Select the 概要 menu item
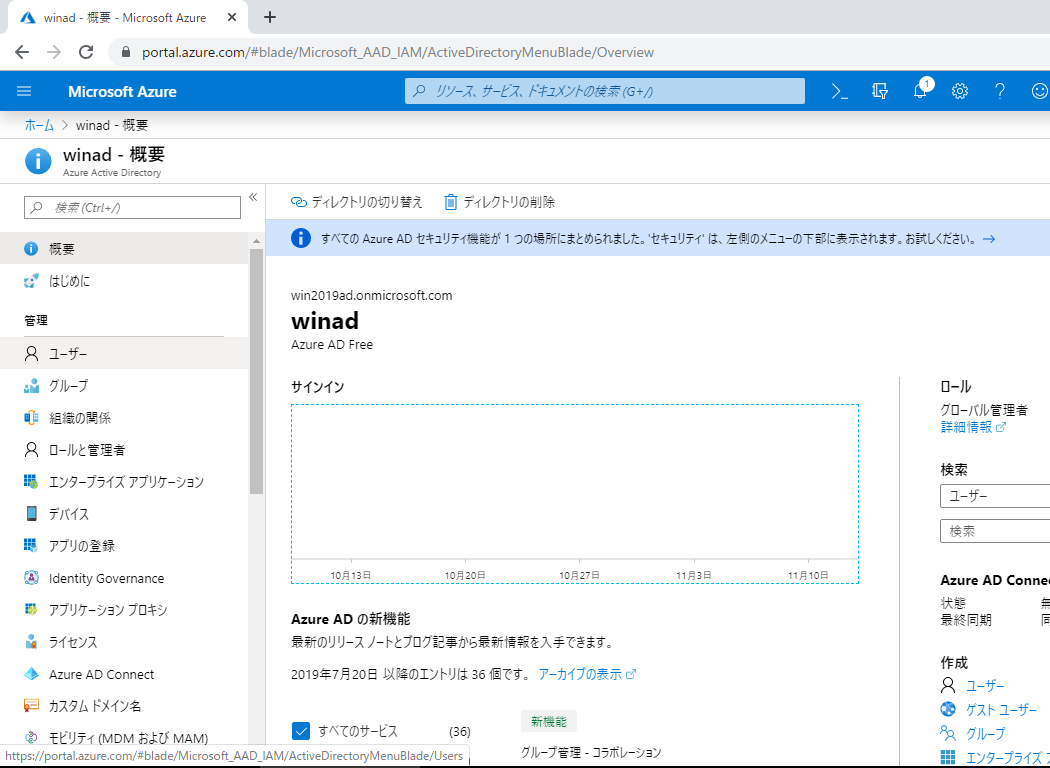 click(124, 248)
